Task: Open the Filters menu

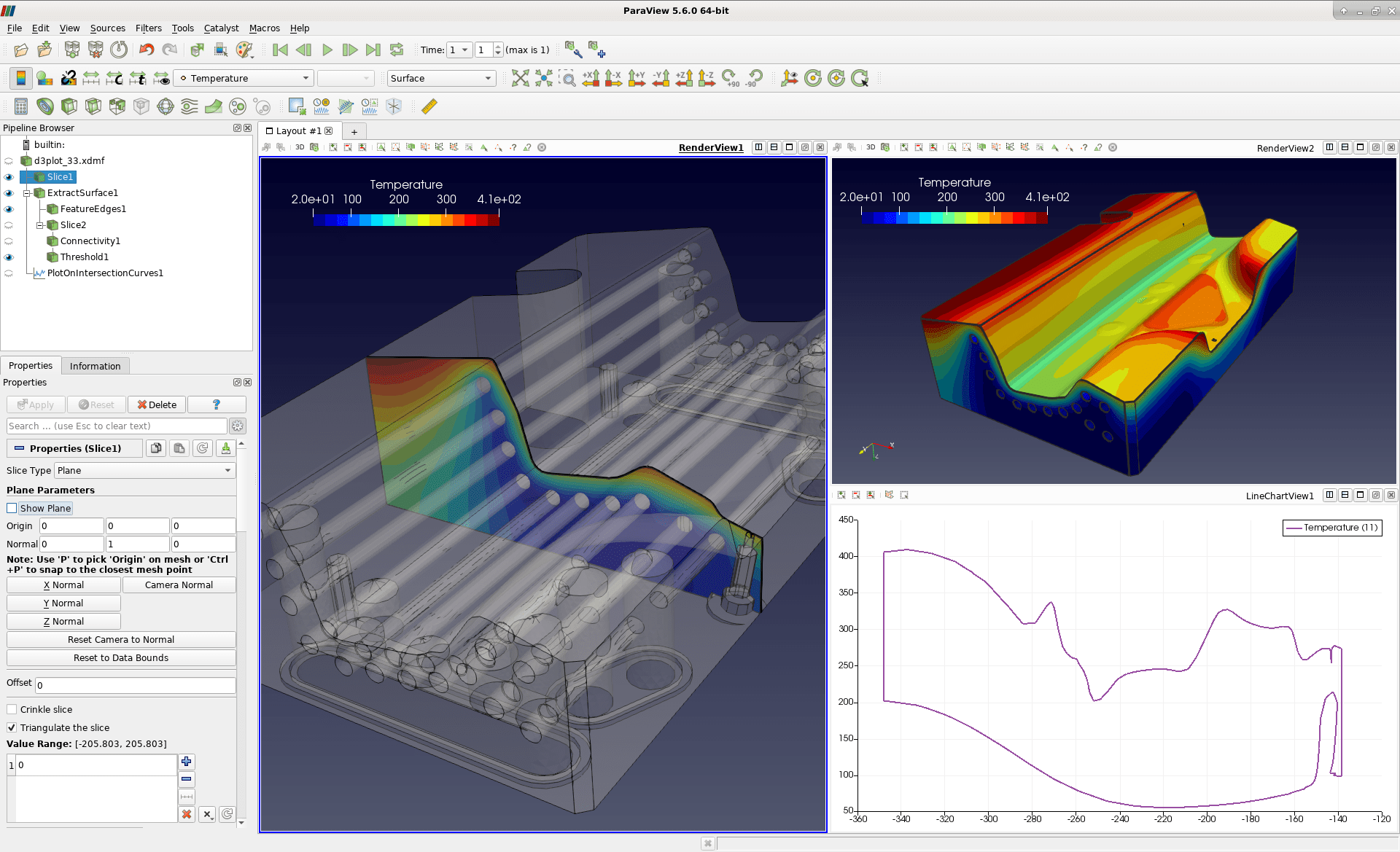Action: (x=148, y=28)
